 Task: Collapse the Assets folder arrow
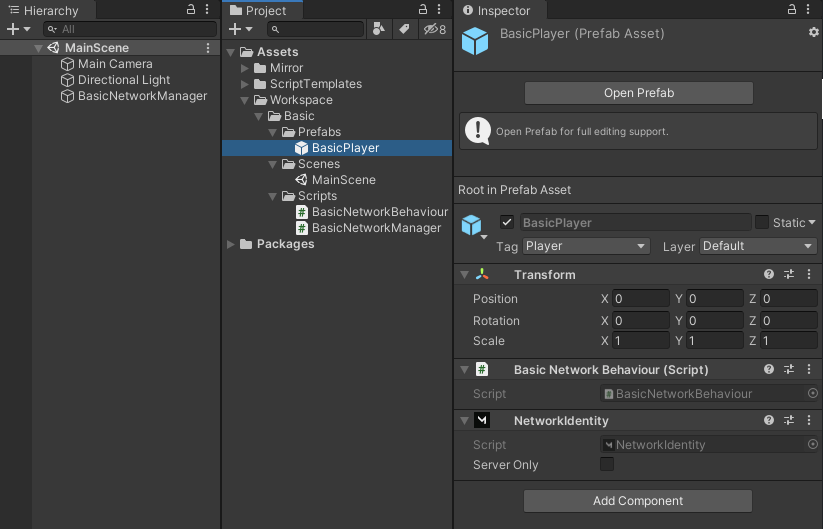pyautogui.click(x=230, y=52)
